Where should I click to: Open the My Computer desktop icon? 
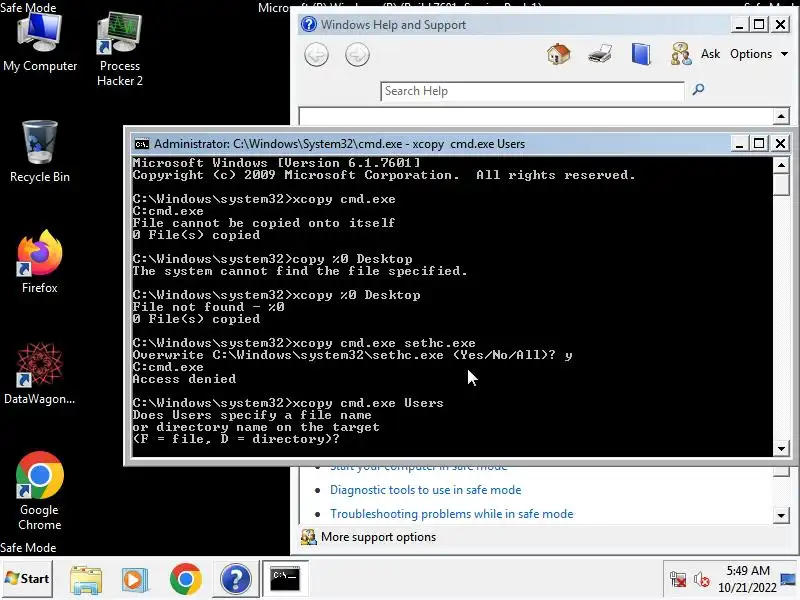tap(40, 43)
